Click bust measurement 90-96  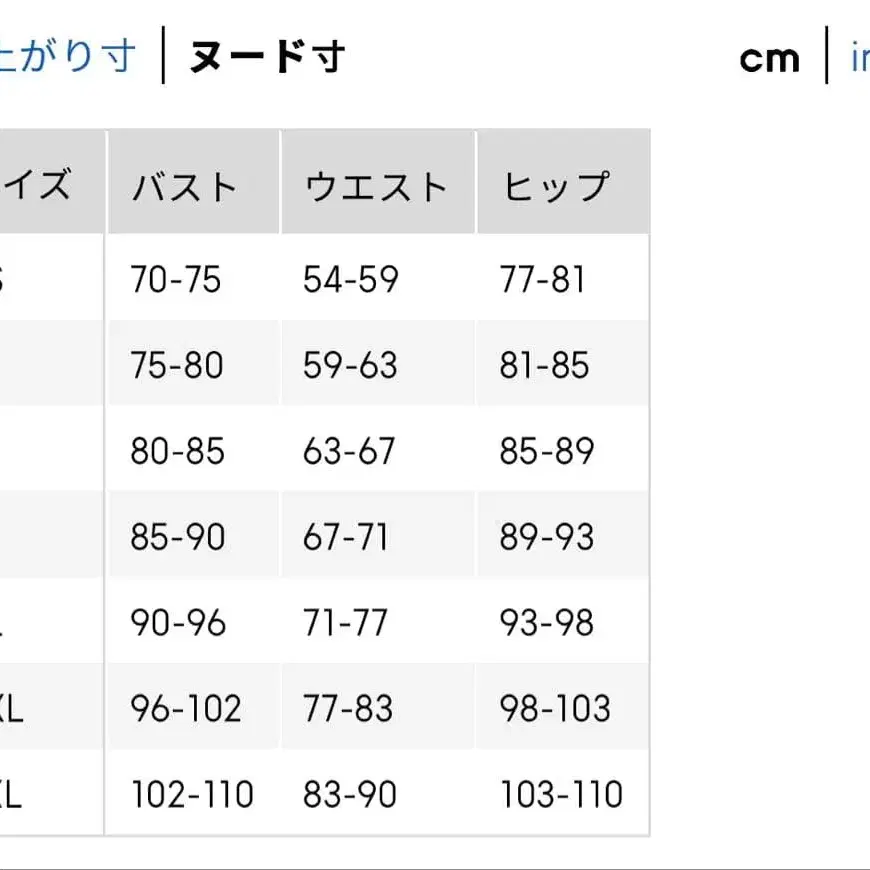click(176, 622)
